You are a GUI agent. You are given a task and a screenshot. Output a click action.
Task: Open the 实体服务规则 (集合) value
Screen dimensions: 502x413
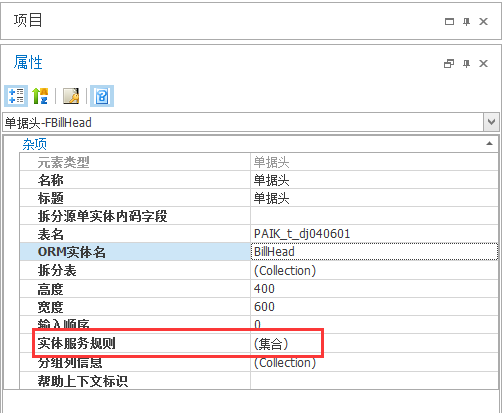(x=374, y=343)
